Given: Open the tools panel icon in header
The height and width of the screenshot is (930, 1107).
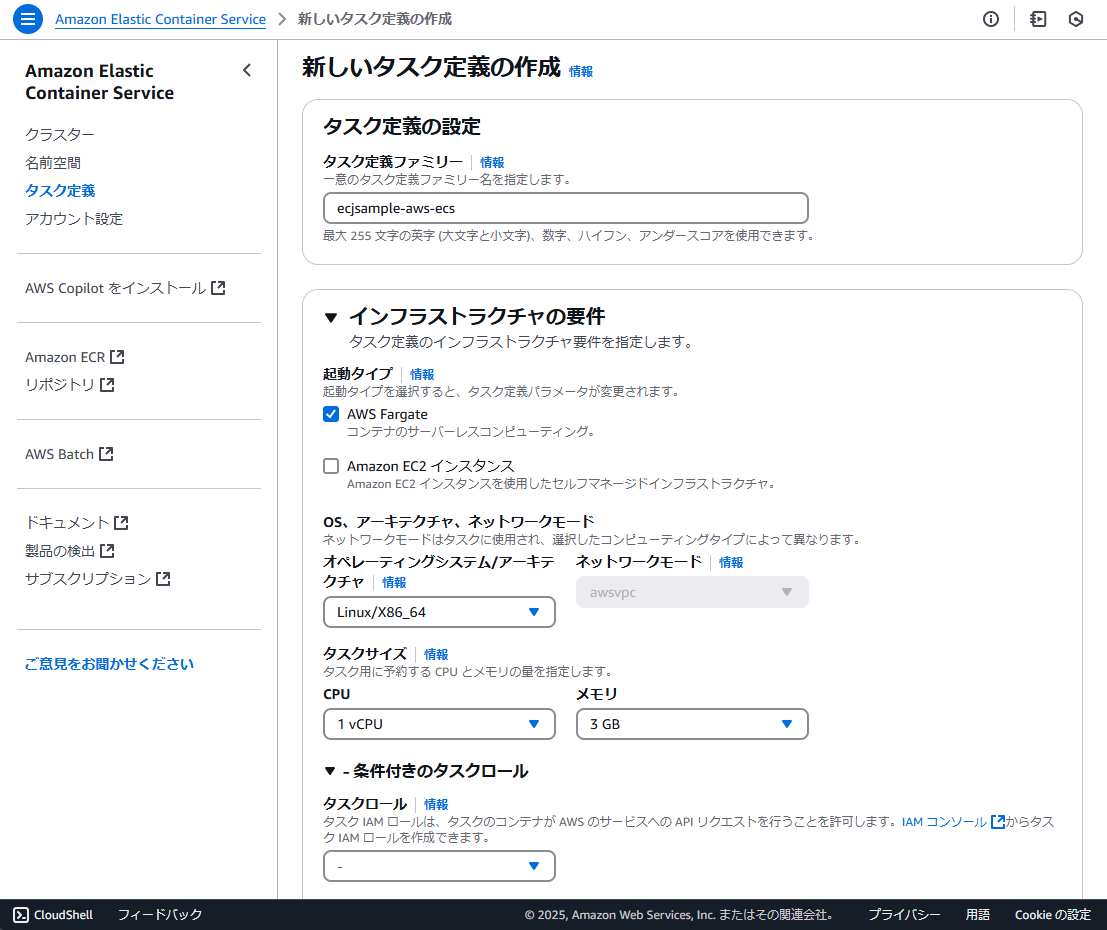Looking at the screenshot, I should [x=1038, y=19].
